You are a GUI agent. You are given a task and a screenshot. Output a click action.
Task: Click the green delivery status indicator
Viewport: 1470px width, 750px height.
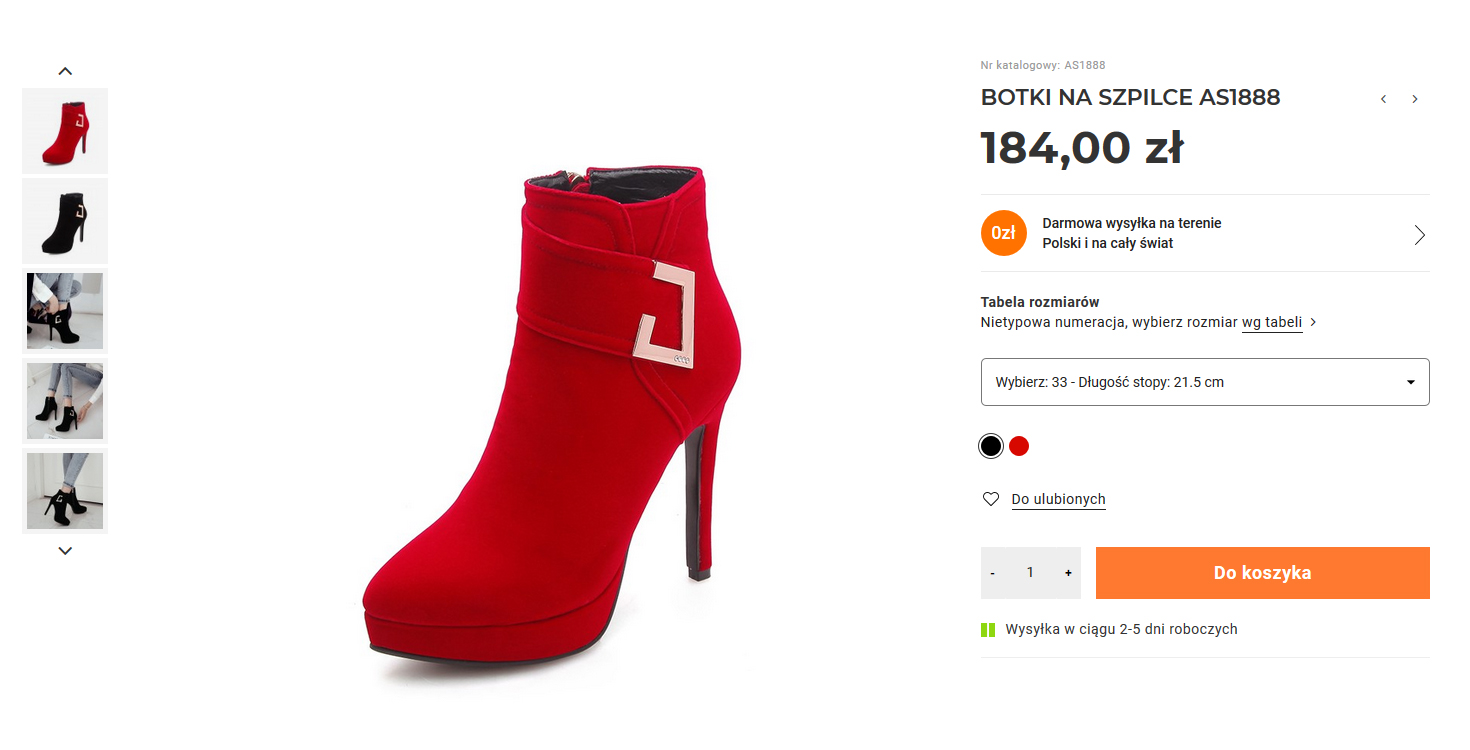pos(988,630)
